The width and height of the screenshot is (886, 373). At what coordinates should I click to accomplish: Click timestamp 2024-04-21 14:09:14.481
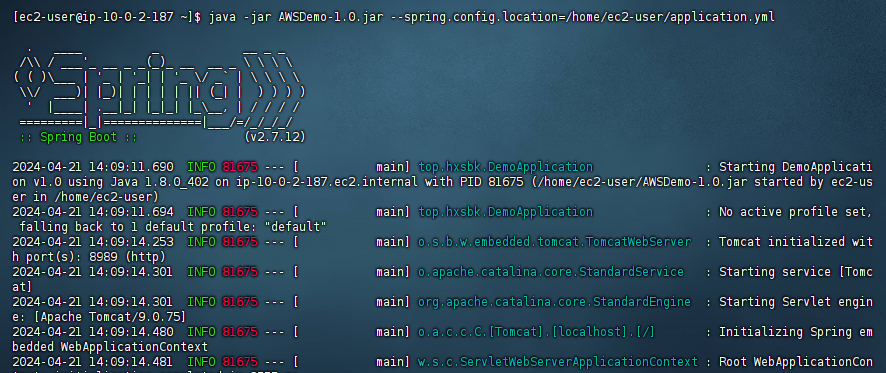coord(93,362)
